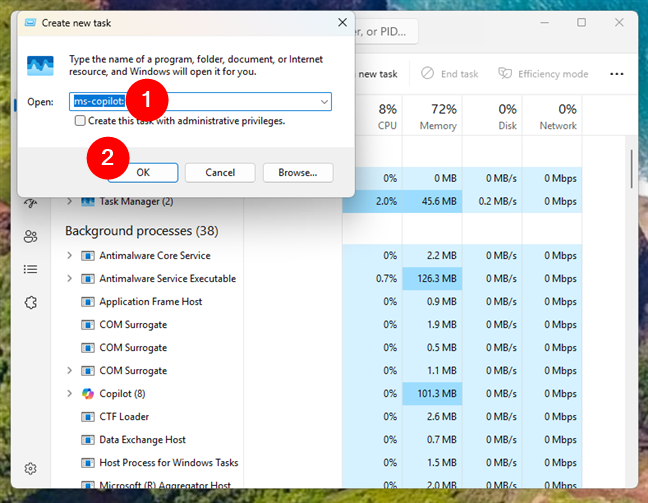The image size is (648, 503).
Task: Click the 126.3 MB memory cell
Action: click(x=432, y=279)
